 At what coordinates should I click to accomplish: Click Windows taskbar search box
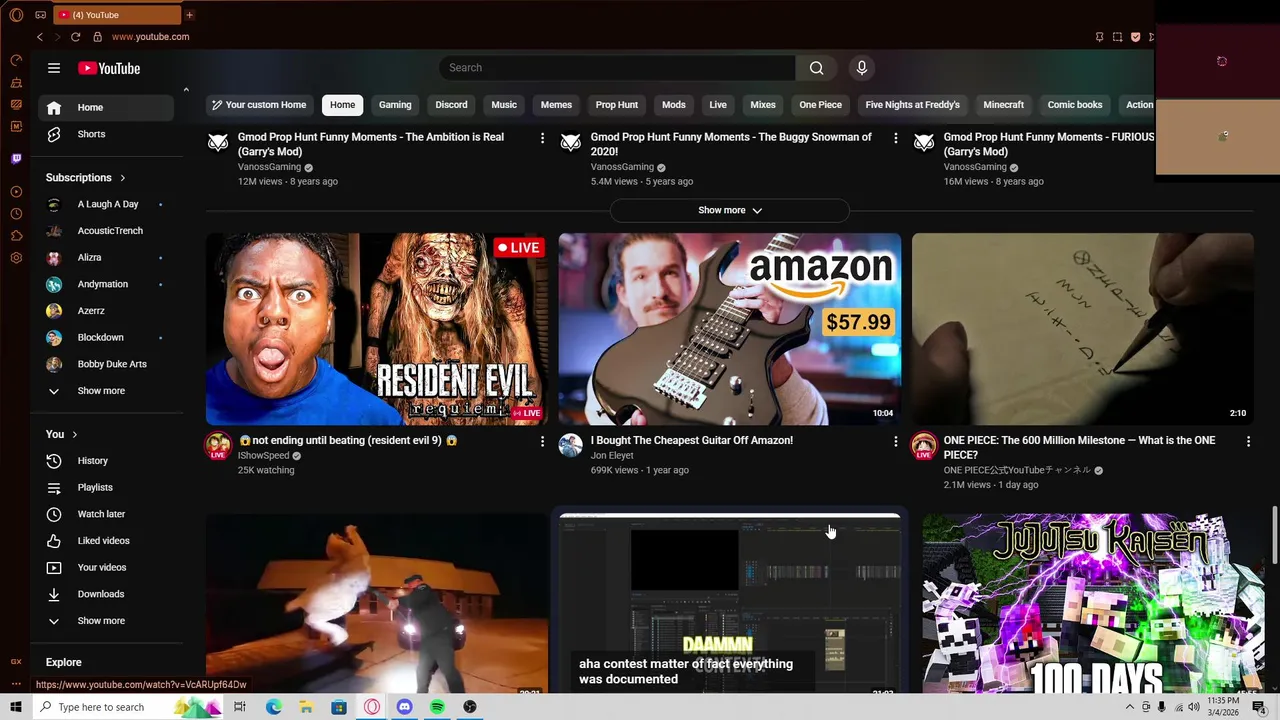128,707
